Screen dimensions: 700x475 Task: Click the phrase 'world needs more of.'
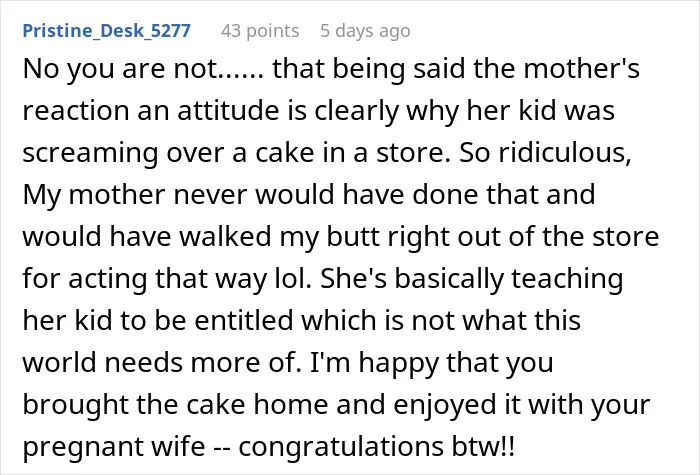[x=162, y=362]
